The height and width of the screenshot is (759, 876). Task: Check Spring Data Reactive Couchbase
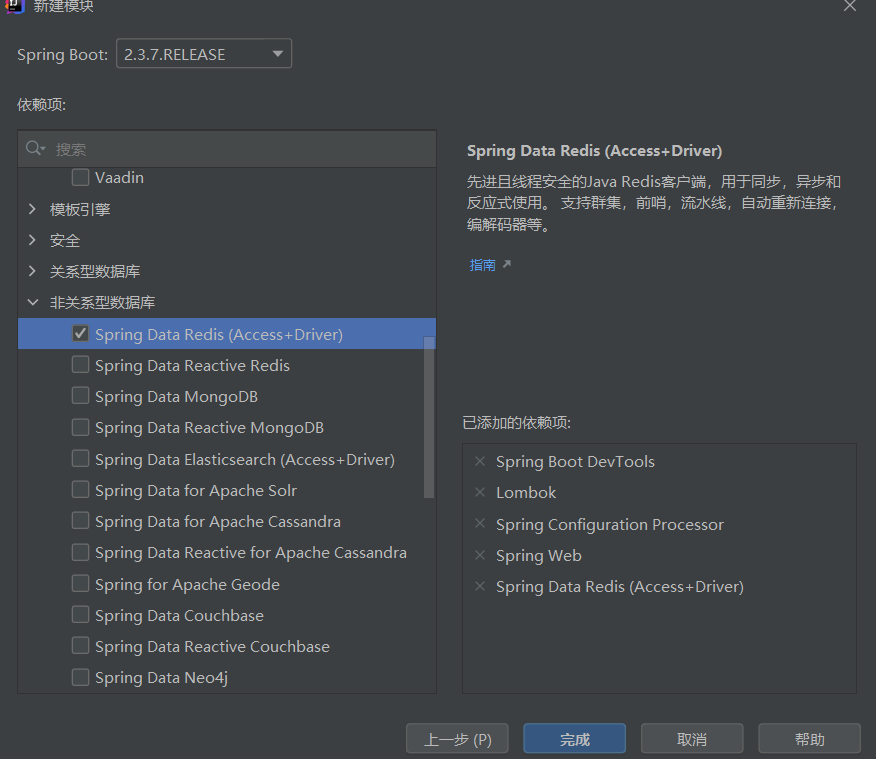coord(80,646)
